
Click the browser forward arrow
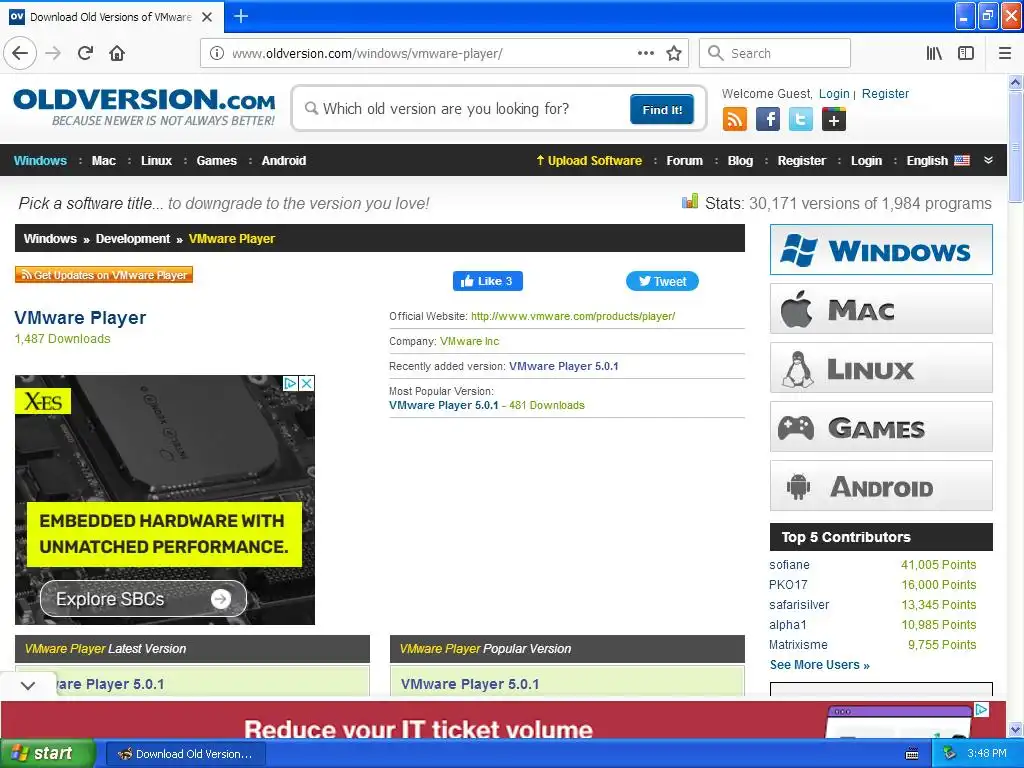coord(54,53)
